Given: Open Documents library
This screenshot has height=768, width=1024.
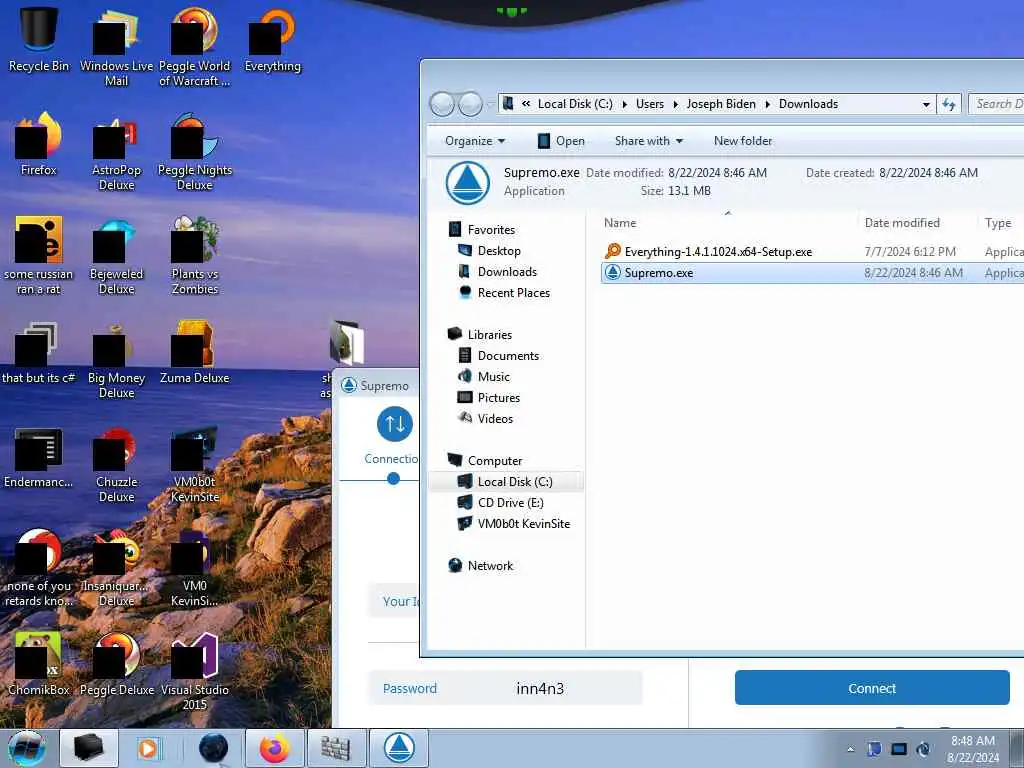Looking at the screenshot, I should pos(498,355).
